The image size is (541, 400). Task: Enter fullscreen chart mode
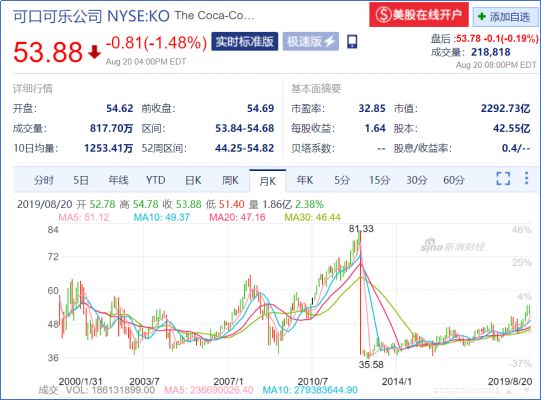tap(503, 178)
